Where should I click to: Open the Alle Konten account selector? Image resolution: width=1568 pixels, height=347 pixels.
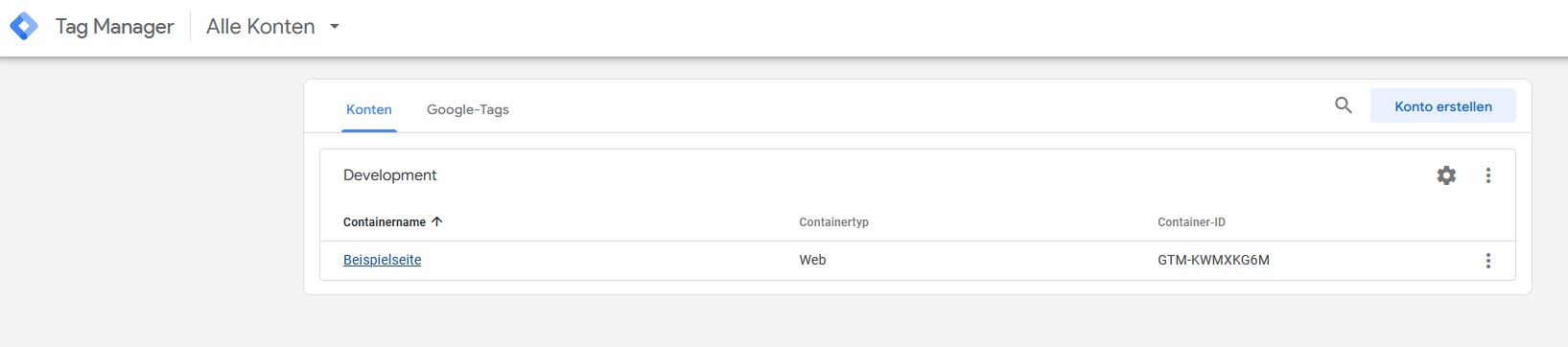click(x=273, y=27)
